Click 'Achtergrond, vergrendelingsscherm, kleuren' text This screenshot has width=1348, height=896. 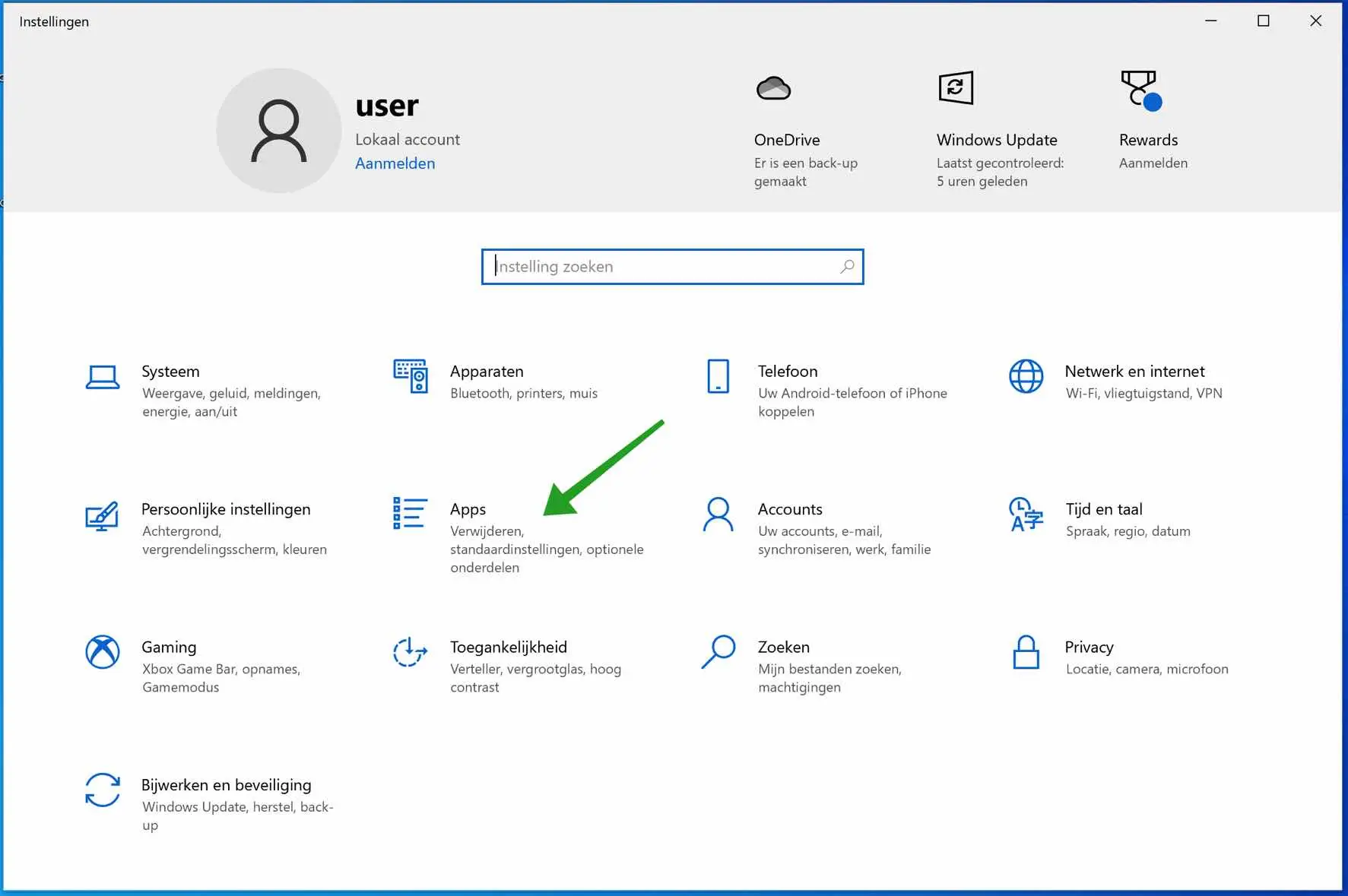point(234,540)
